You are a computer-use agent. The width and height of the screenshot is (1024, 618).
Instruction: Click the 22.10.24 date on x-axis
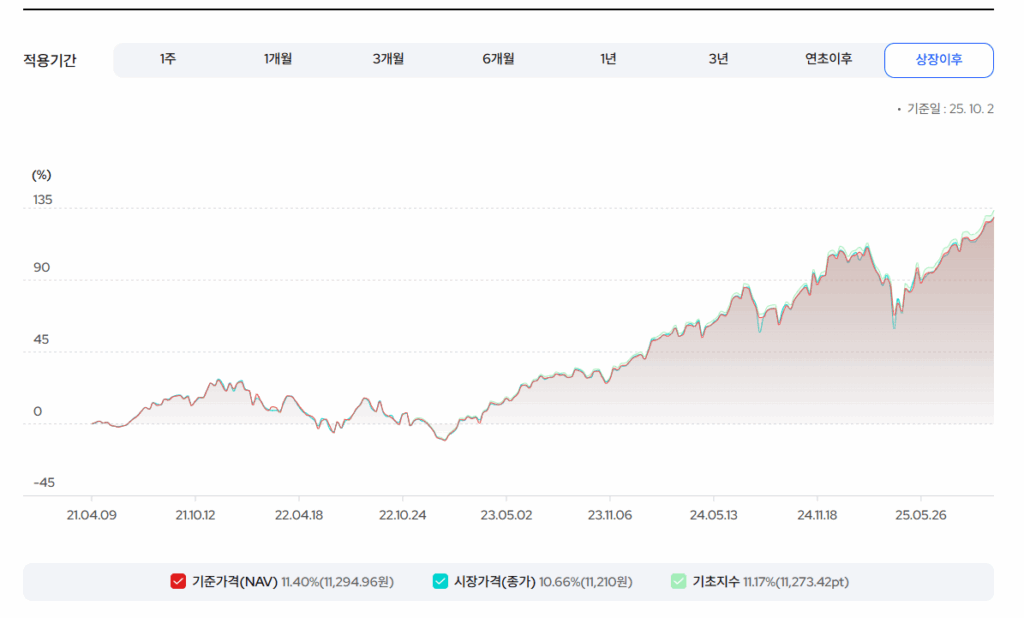pyautogui.click(x=402, y=515)
